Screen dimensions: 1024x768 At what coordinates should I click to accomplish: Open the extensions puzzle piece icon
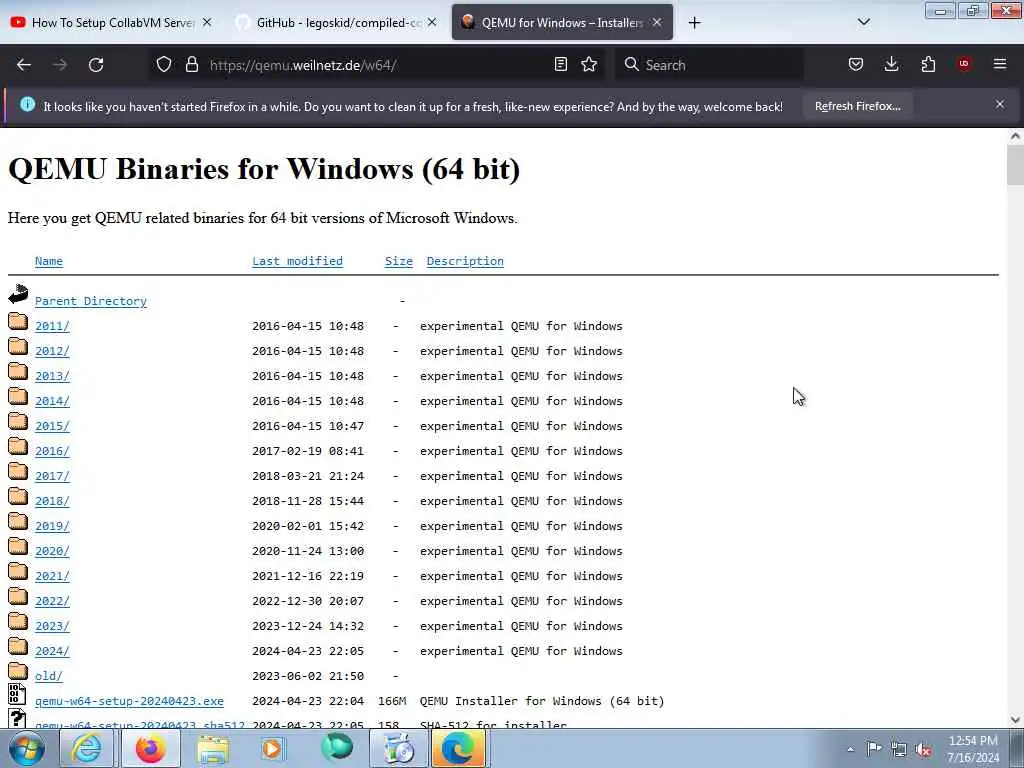tap(928, 64)
